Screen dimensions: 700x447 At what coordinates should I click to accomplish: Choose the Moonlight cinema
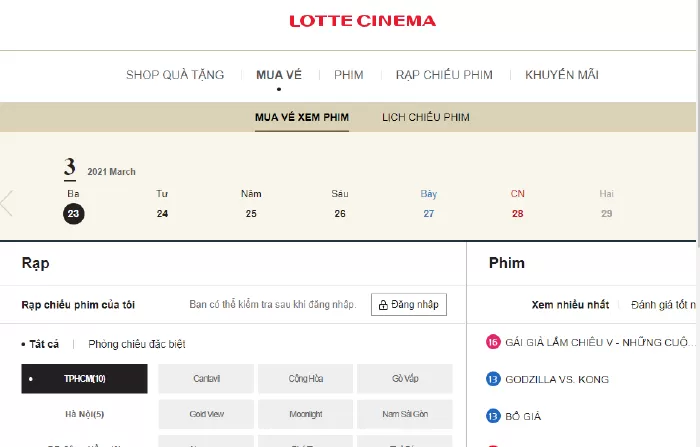click(305, 414)
